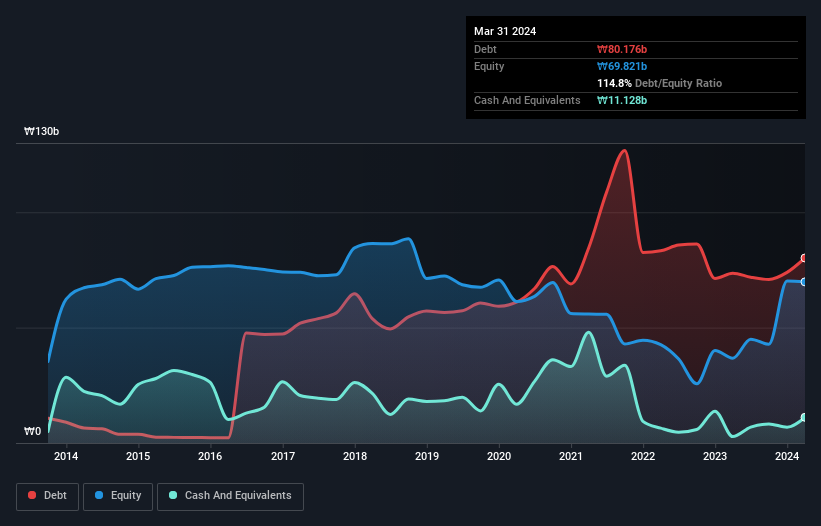Click the ₩80.176b debt value in tooltip
Screen dimensions: 821x526
pos(622,49)
